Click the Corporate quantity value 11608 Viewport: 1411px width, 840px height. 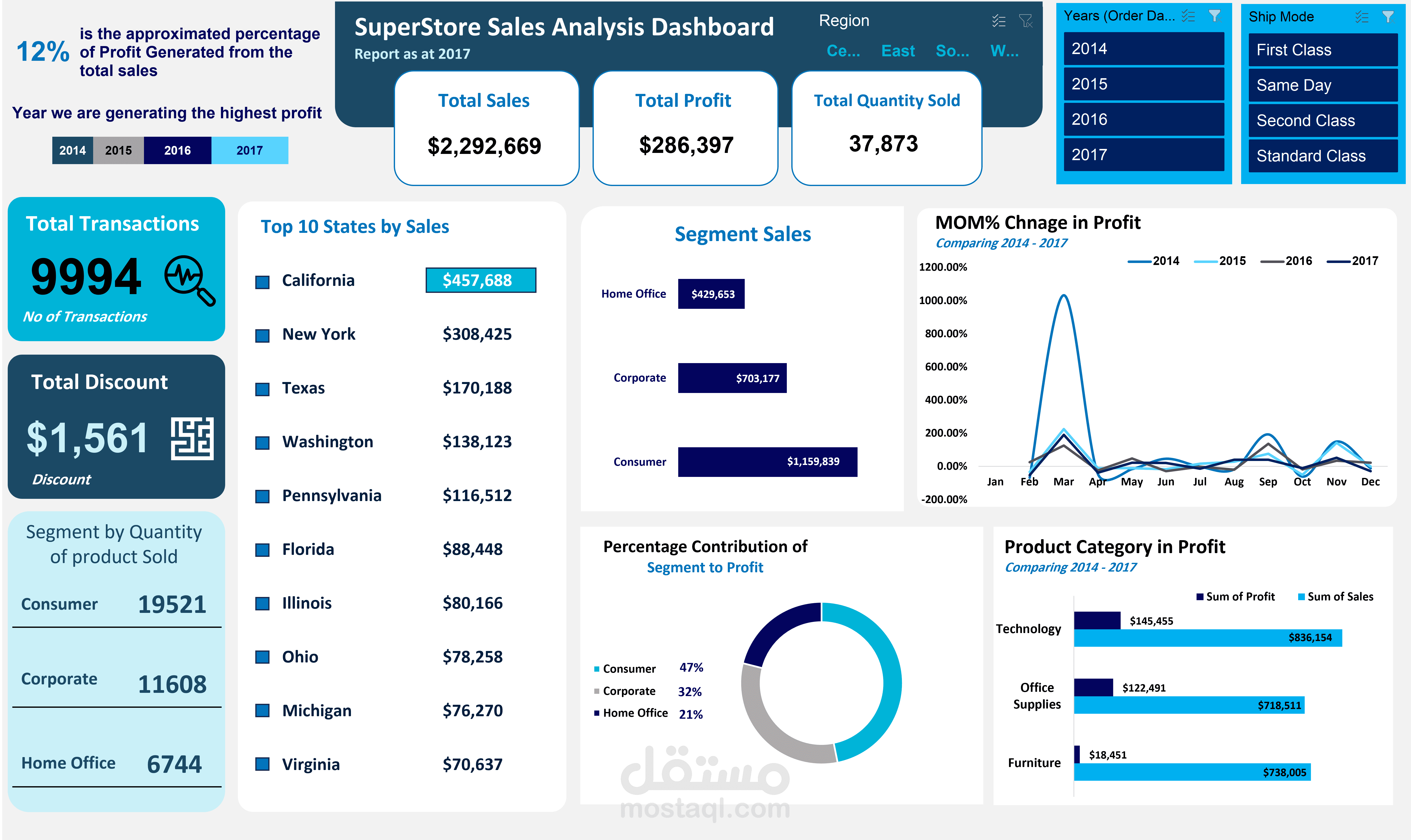173,684
